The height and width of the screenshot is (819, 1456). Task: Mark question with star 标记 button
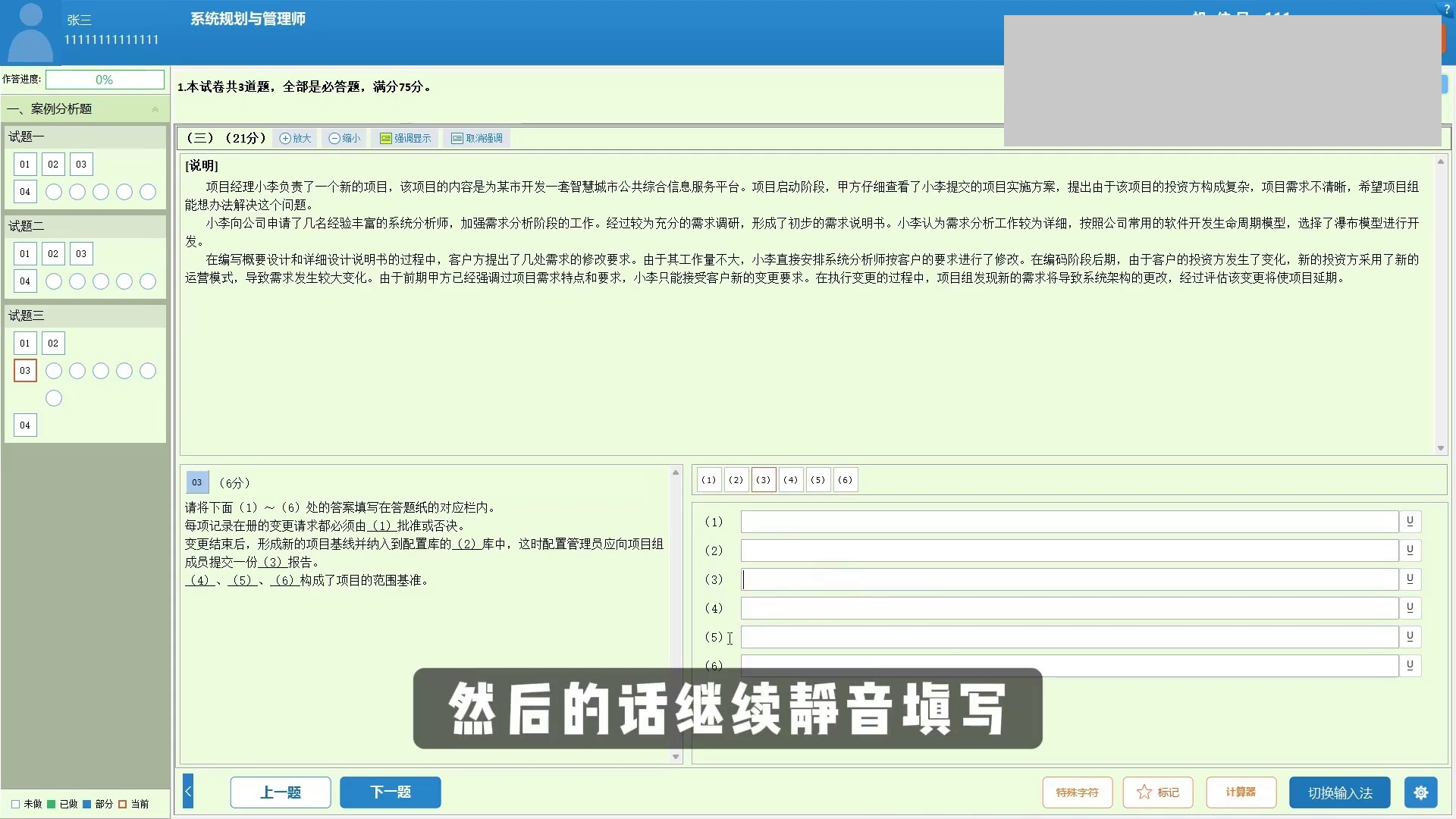[x=1157, y=792]
